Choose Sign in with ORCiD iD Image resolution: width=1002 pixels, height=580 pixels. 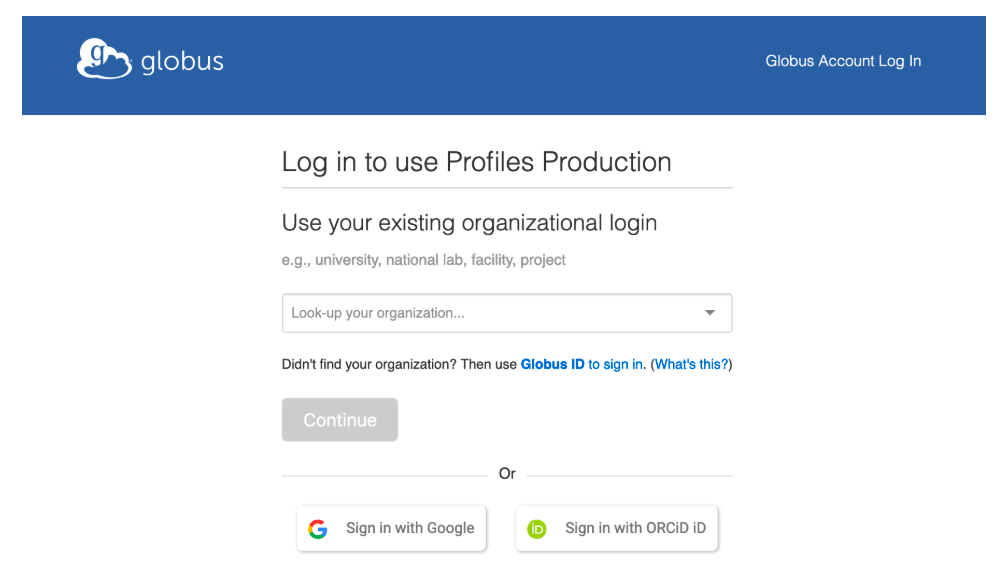pos(617,528)
